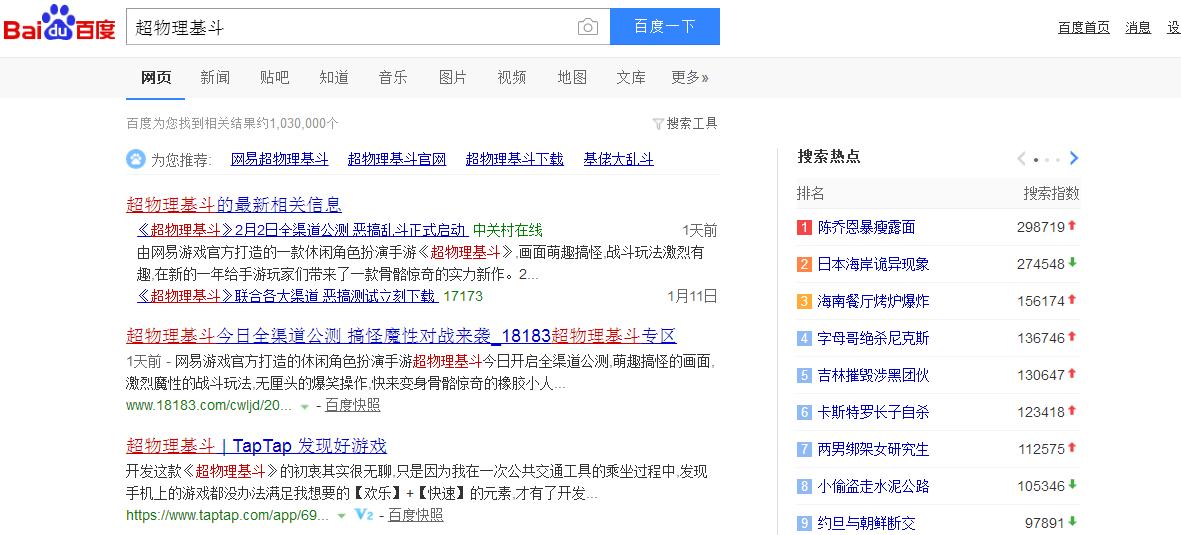Click recommended search 超物理基斗下载
The image size is (1181, 535).
coord(514,159)
